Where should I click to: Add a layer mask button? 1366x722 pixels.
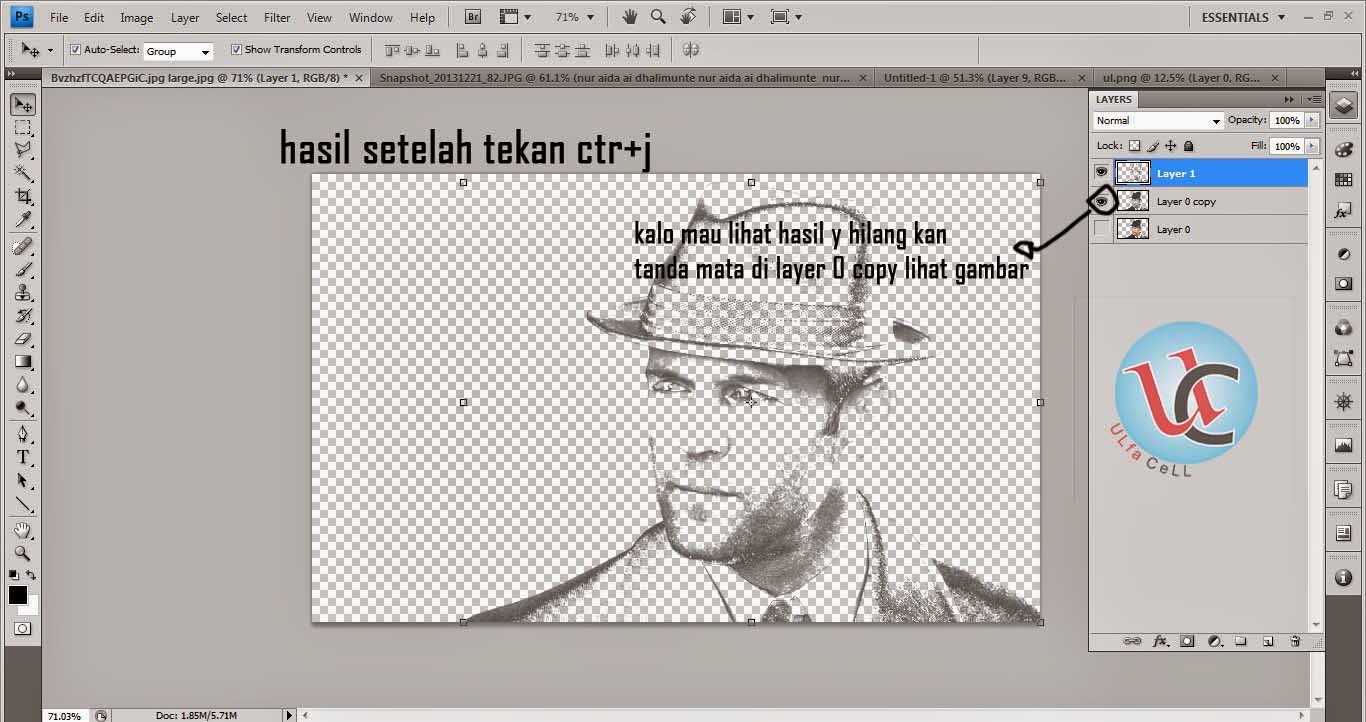tap(1187, 641)
